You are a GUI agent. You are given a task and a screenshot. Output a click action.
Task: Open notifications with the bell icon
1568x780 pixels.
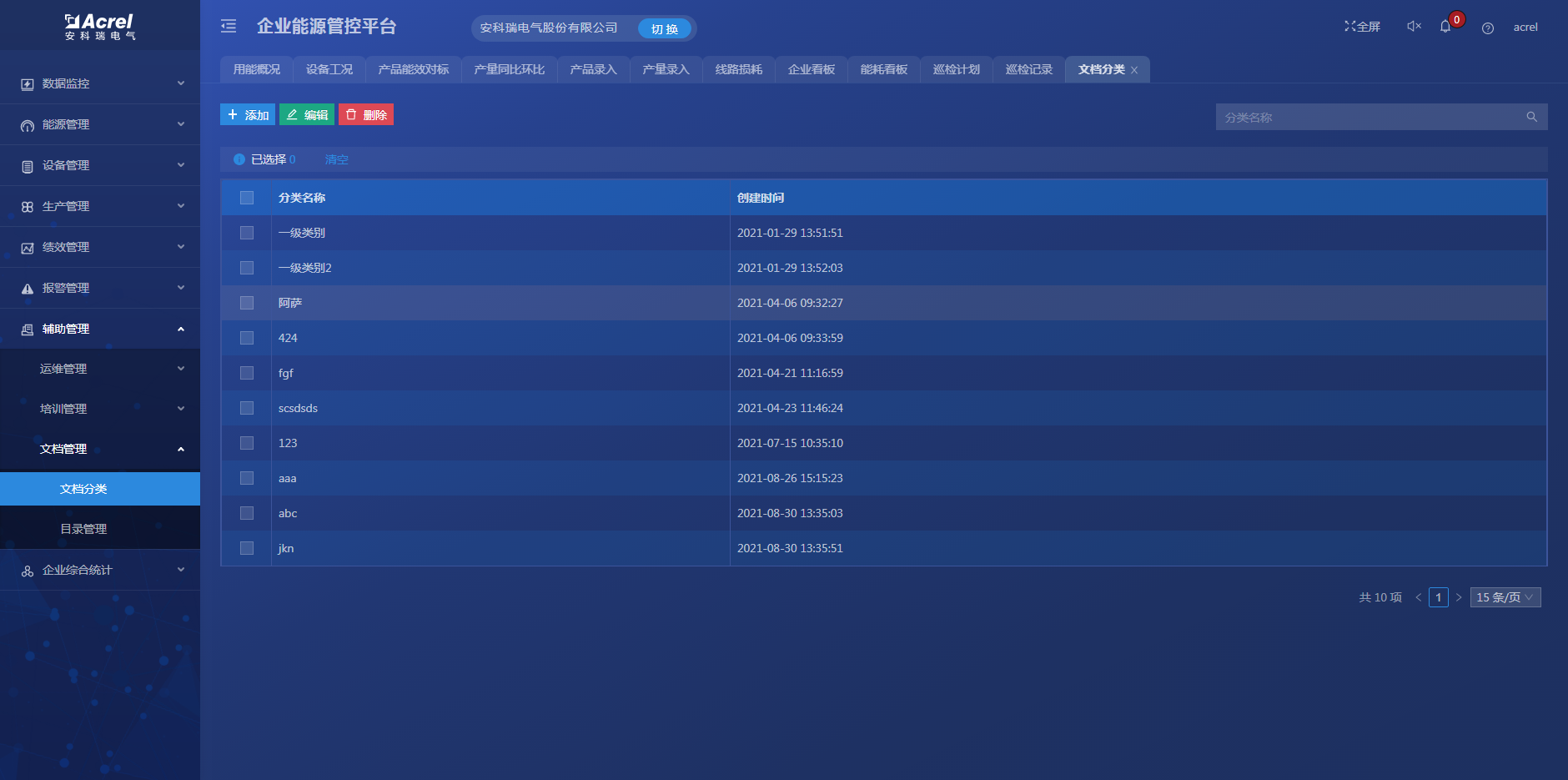[x=1445, y=27]
